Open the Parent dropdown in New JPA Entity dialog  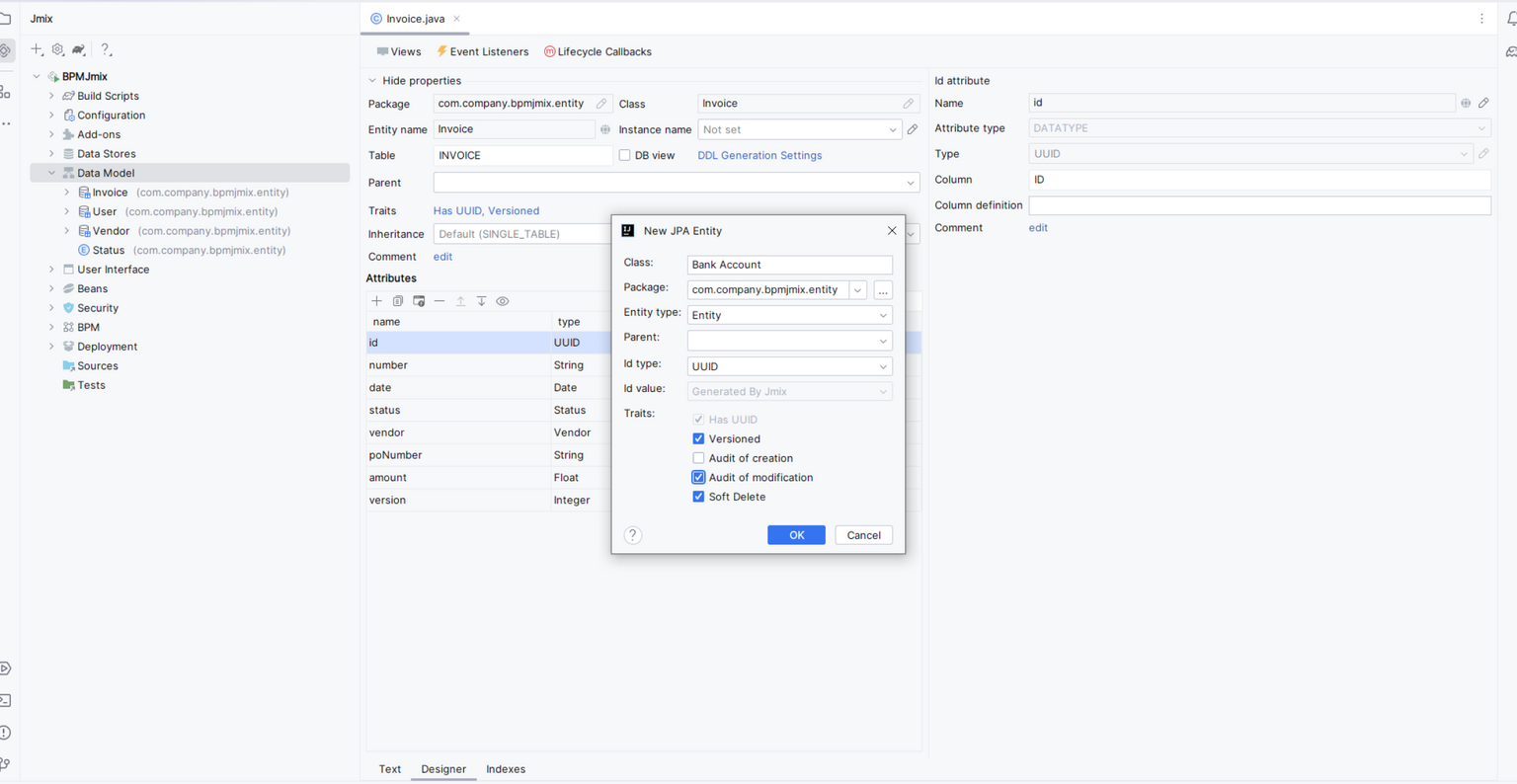(789, 341)
